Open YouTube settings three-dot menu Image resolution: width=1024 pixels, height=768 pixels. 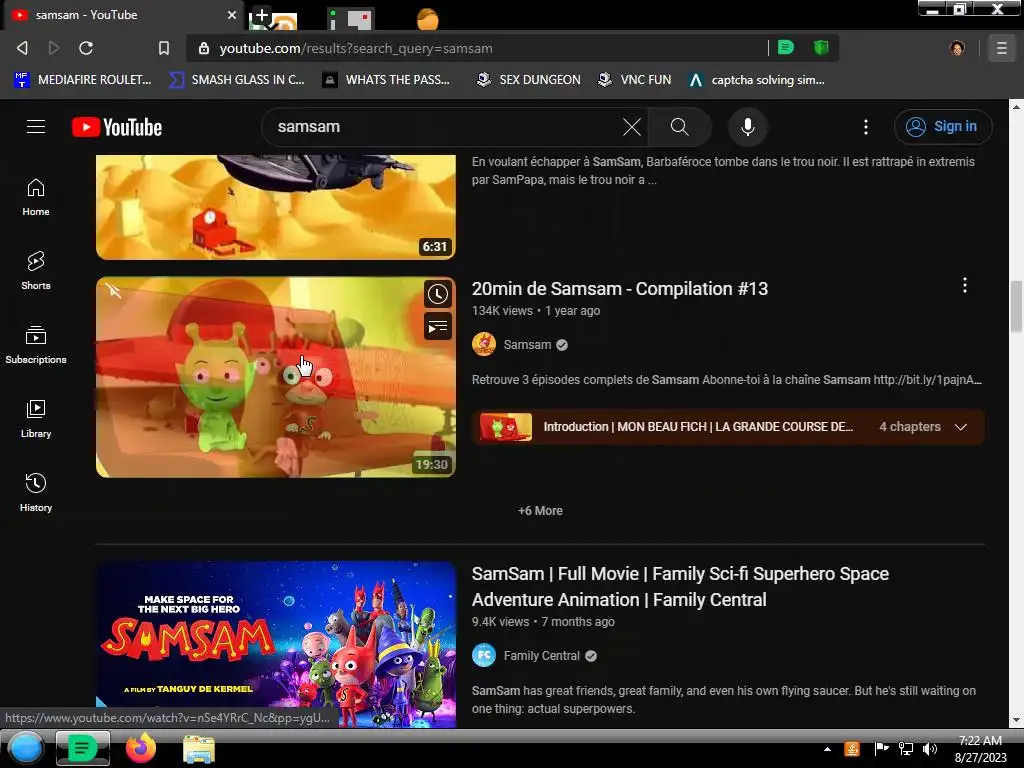866,127
